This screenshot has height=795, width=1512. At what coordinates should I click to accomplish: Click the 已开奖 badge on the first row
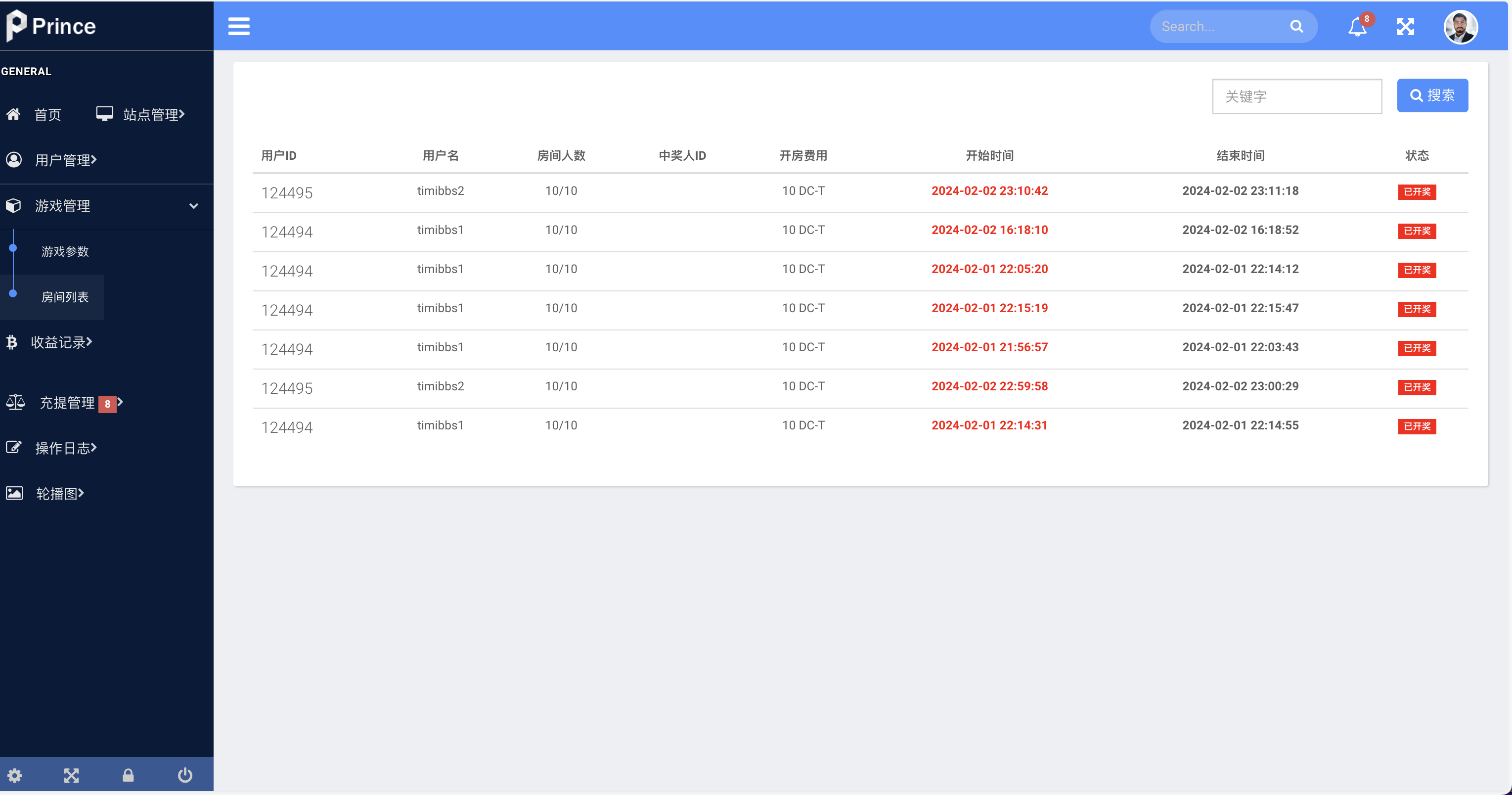point(1417,191)
